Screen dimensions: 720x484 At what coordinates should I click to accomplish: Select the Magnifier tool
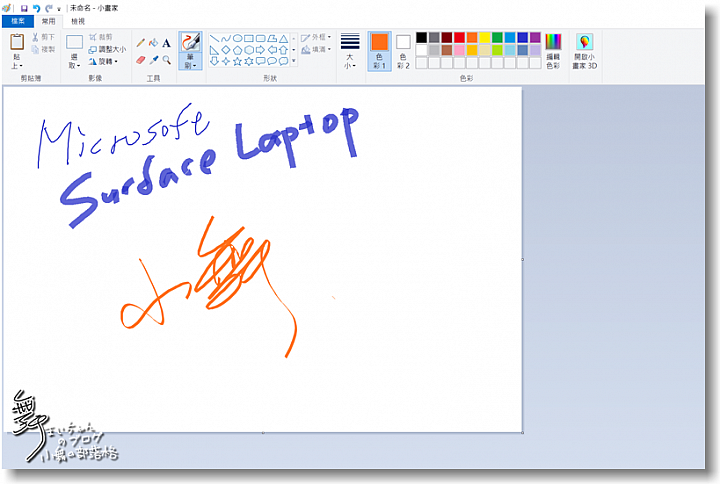[166, 60]
